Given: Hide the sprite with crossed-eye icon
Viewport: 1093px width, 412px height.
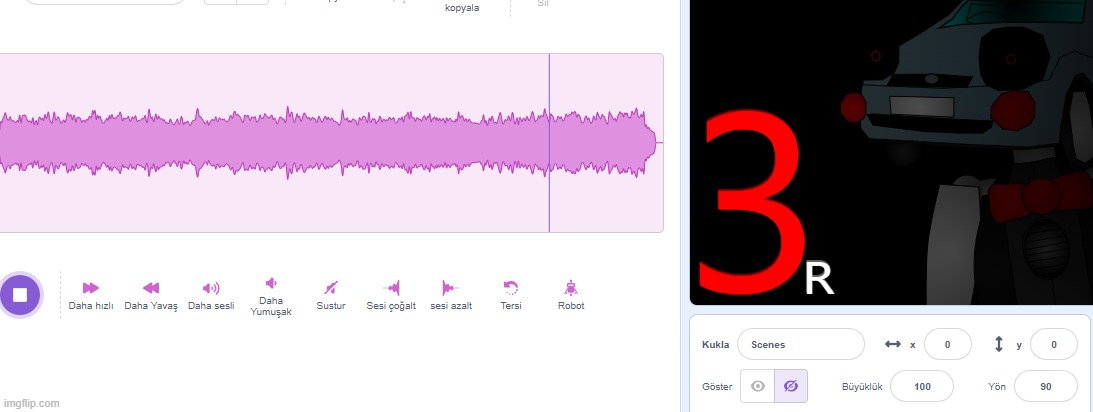Looking at the screenshot, I should [x=790, y=386].
